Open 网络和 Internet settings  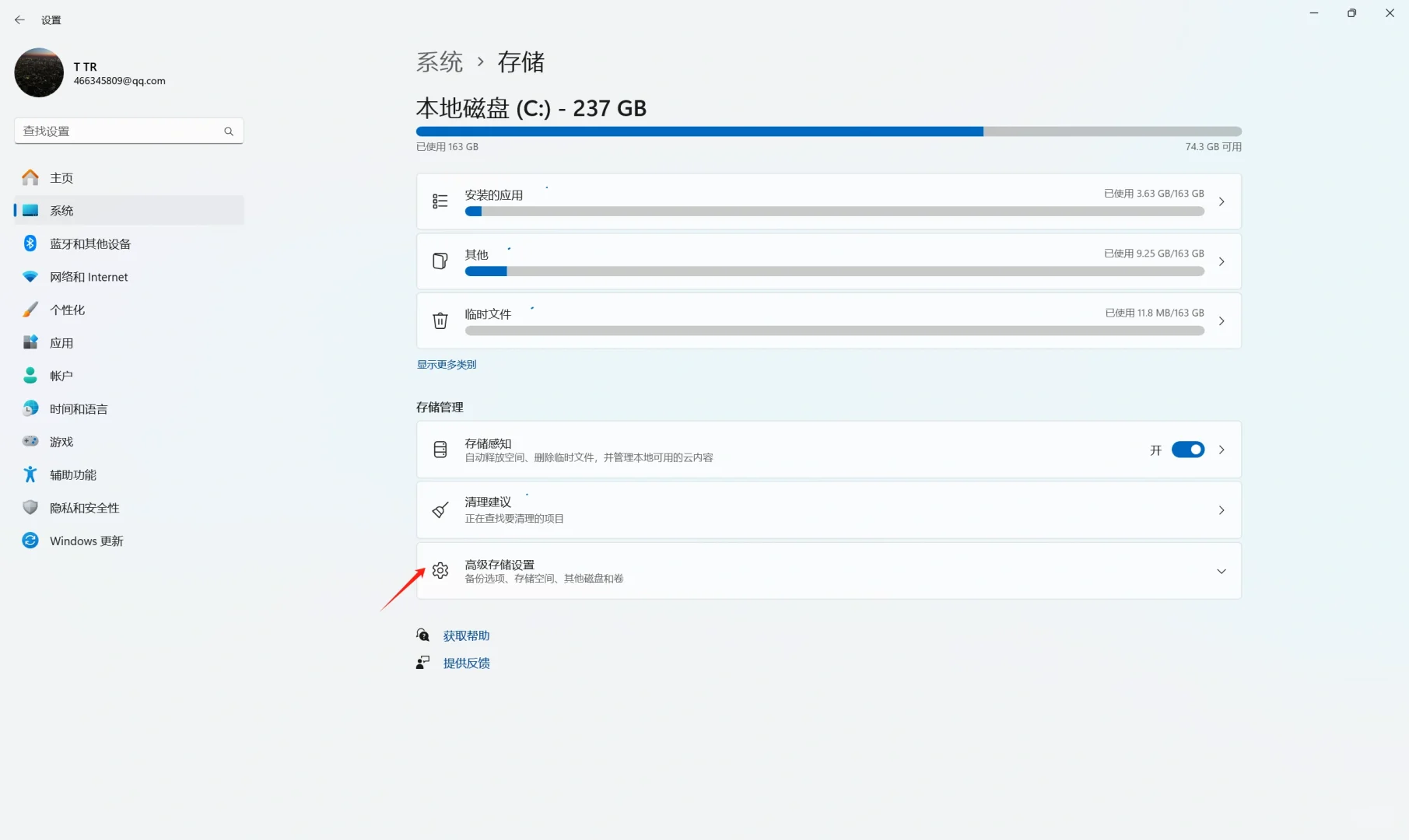click(x=88, y=276)
